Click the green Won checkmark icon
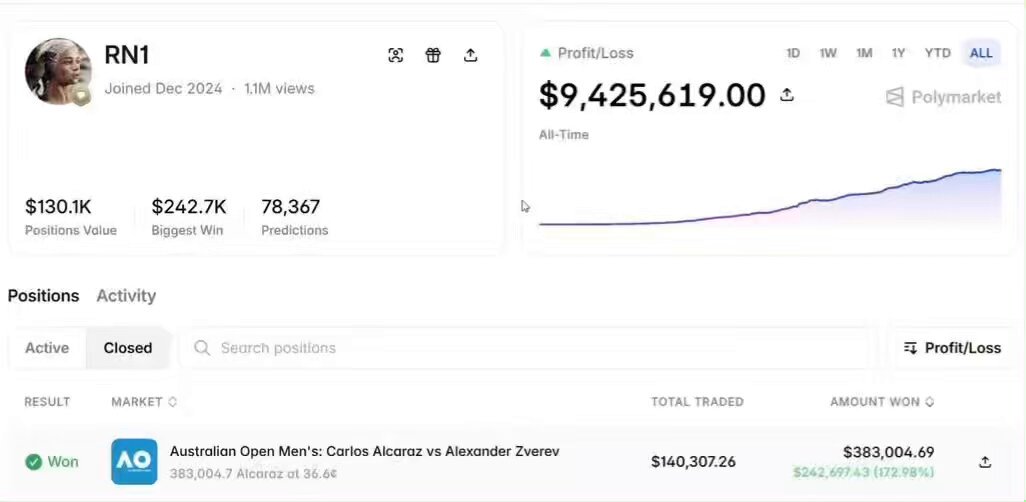Image resolution: width=1026 pixels, height=502 pixels. click(33, 462)
